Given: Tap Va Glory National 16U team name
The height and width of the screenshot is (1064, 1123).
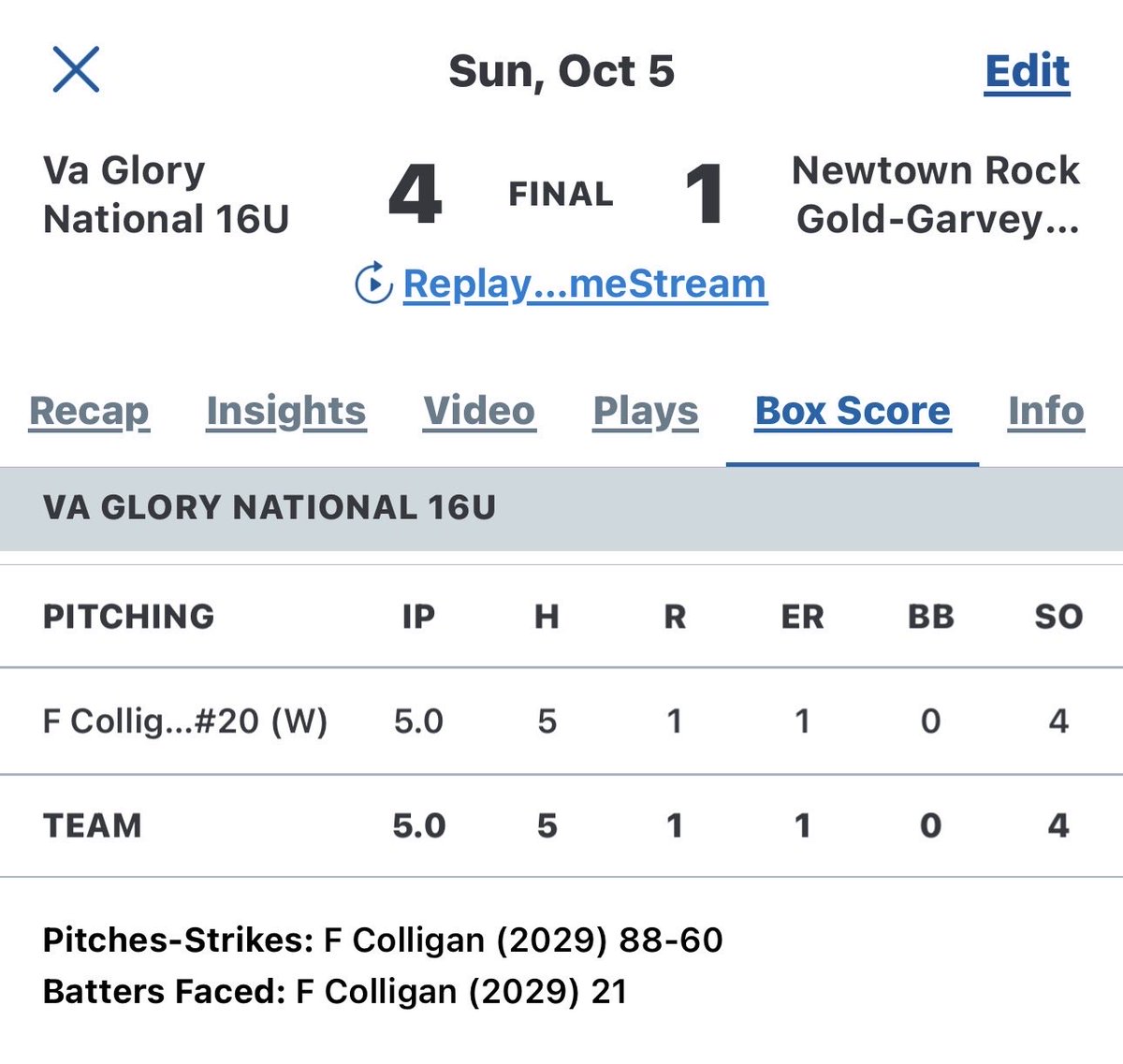Looking at the screenshot, I should 166,195.
